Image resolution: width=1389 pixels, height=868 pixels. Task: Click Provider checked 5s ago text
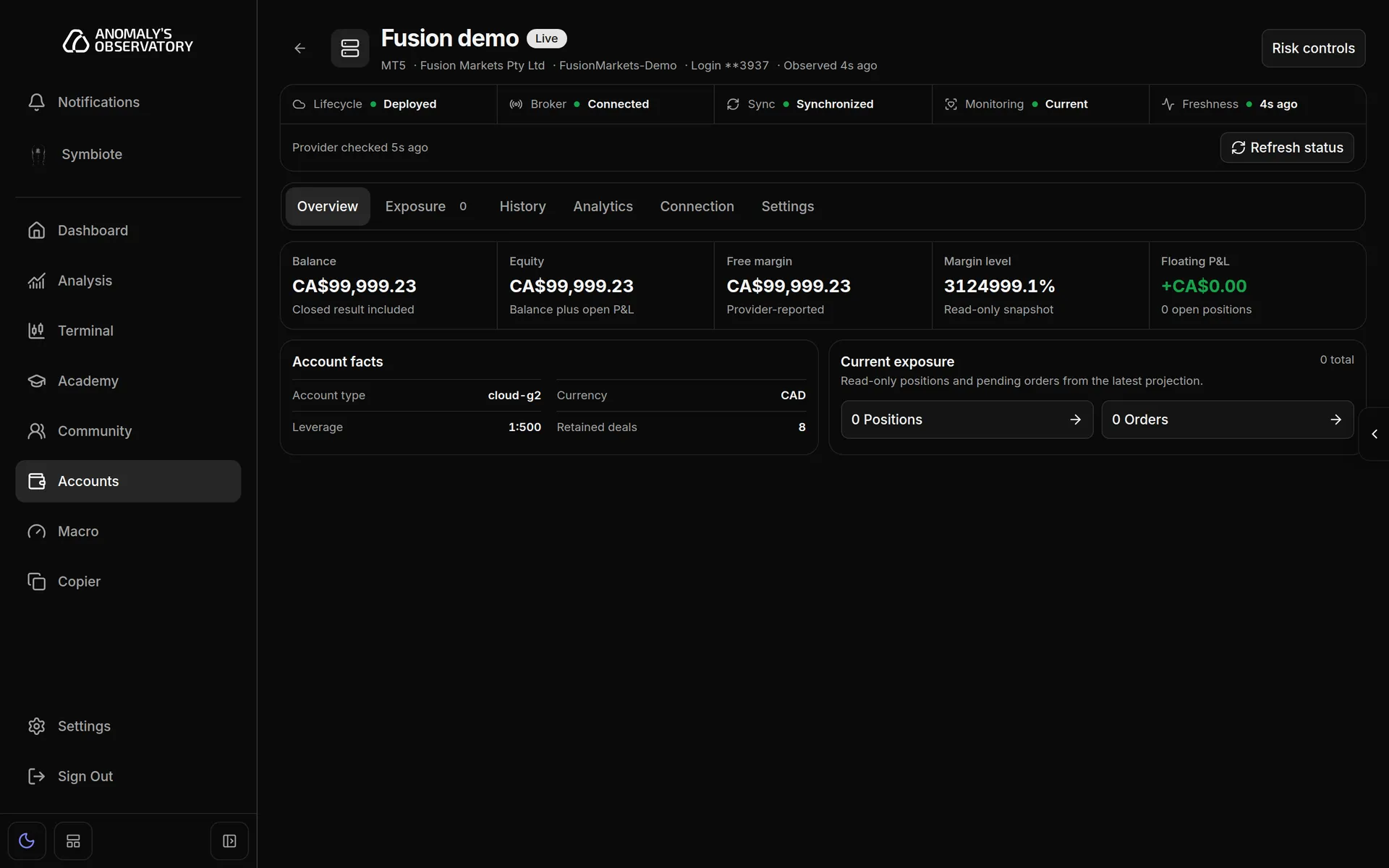(x=360, y=148)
